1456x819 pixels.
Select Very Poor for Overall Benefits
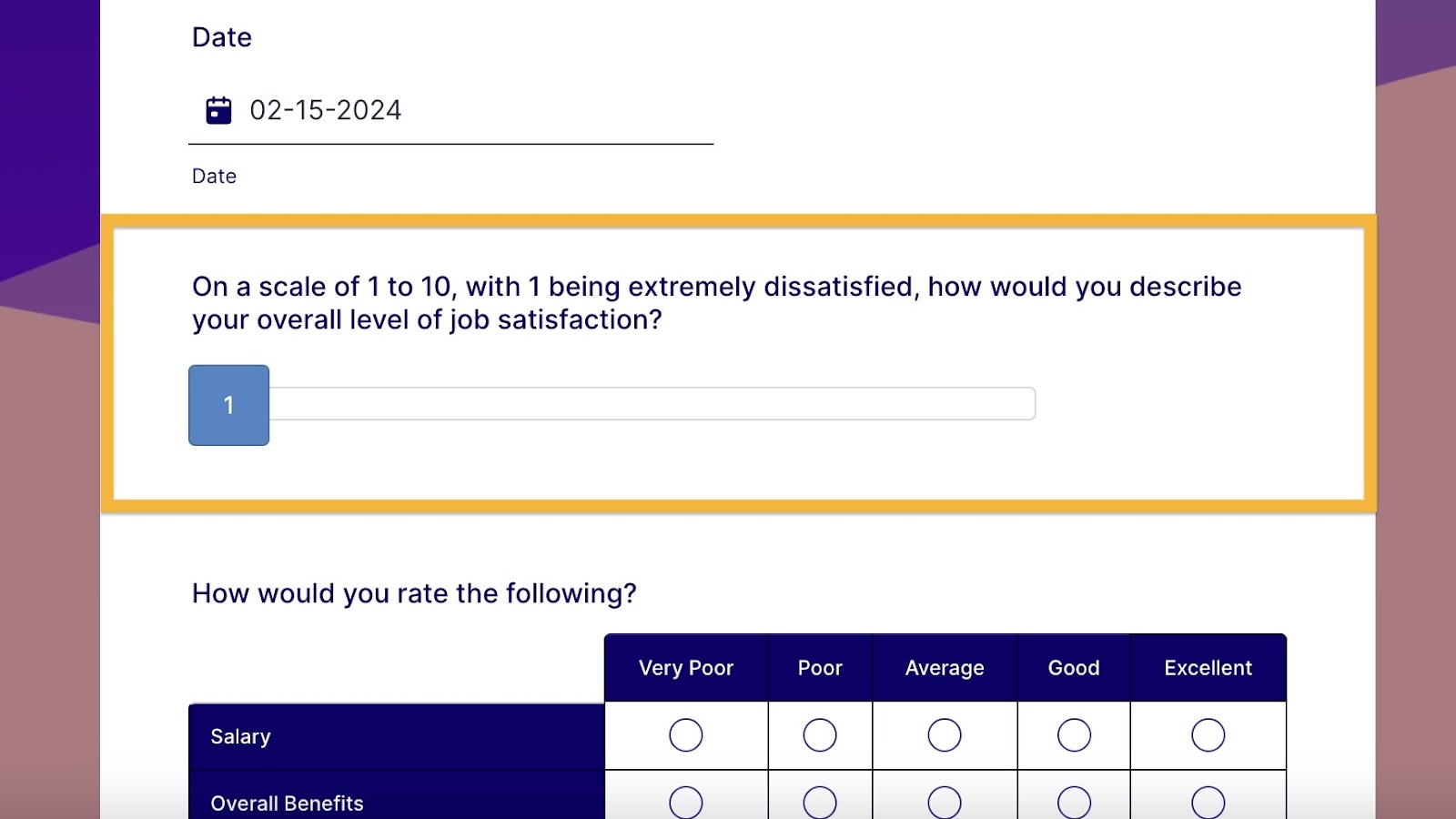(x=685, y=803)
